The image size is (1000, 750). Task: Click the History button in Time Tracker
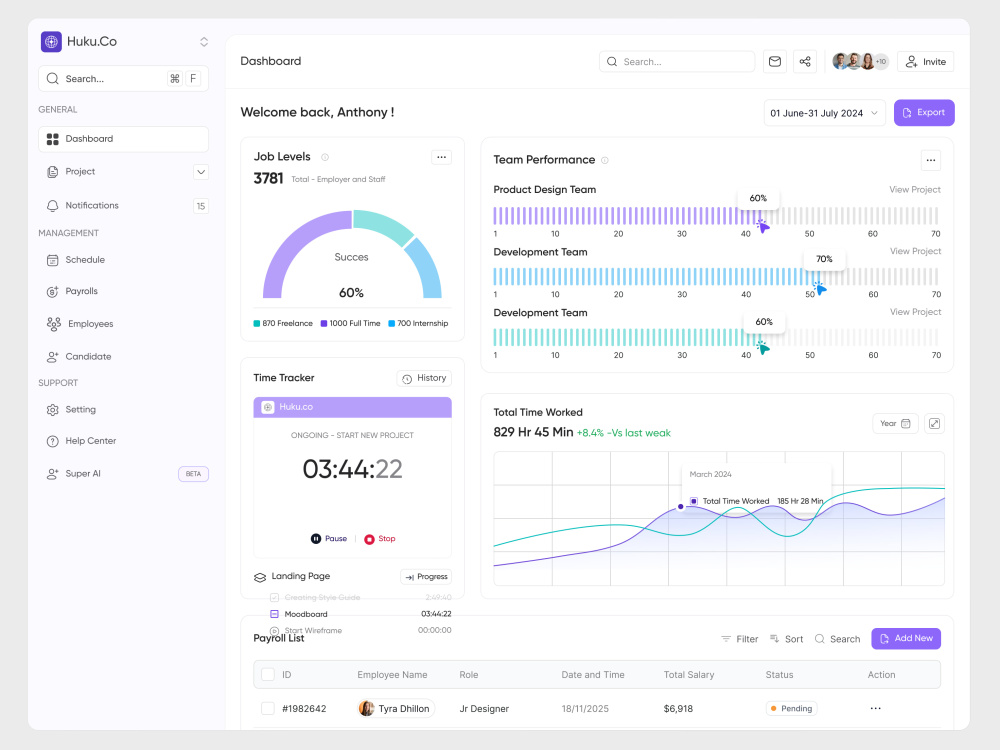[x=424, y=378]
